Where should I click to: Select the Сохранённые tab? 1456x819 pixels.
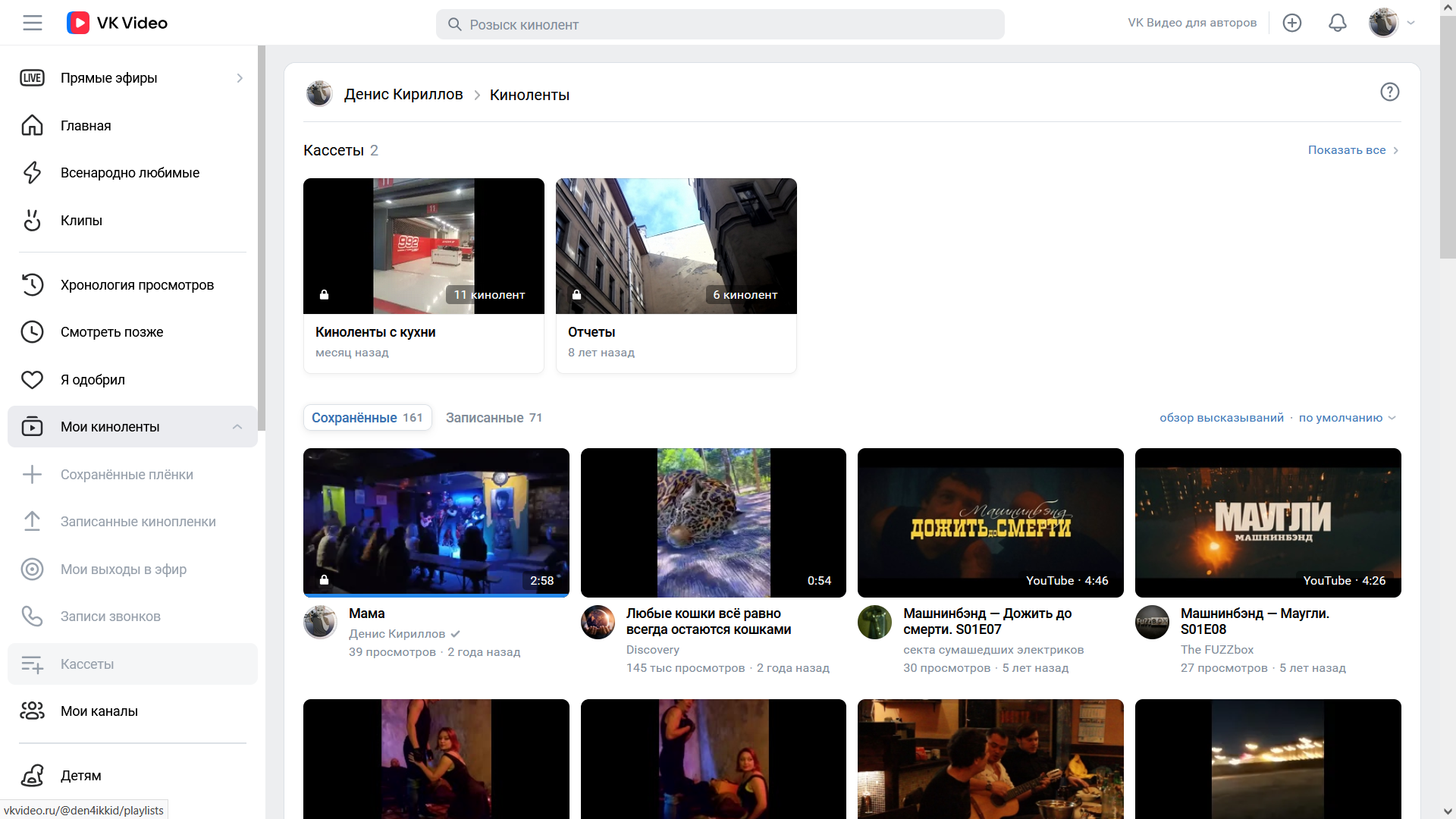point(367,418)
